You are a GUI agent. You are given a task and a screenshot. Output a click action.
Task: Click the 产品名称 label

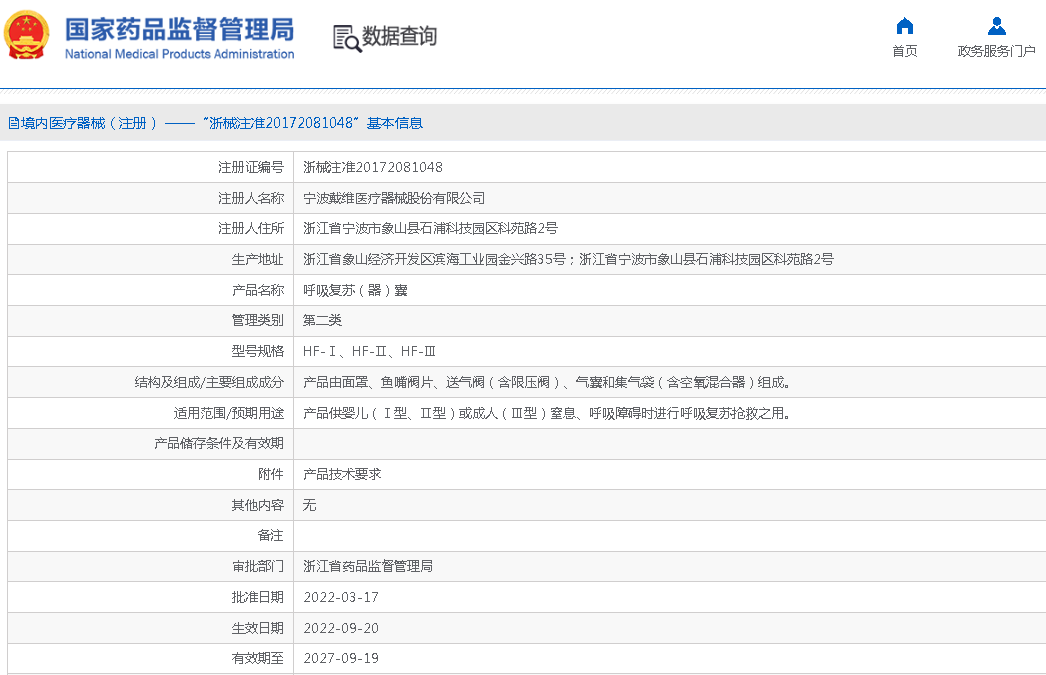coord(257,290)
